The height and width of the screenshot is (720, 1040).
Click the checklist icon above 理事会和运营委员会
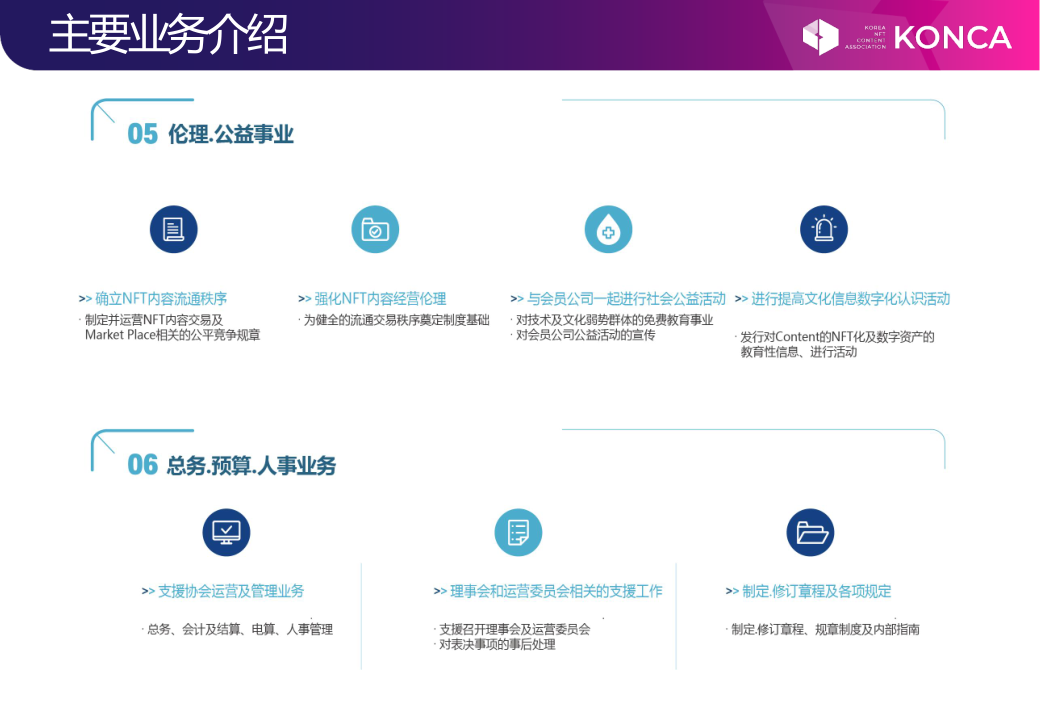pos(518,532)
